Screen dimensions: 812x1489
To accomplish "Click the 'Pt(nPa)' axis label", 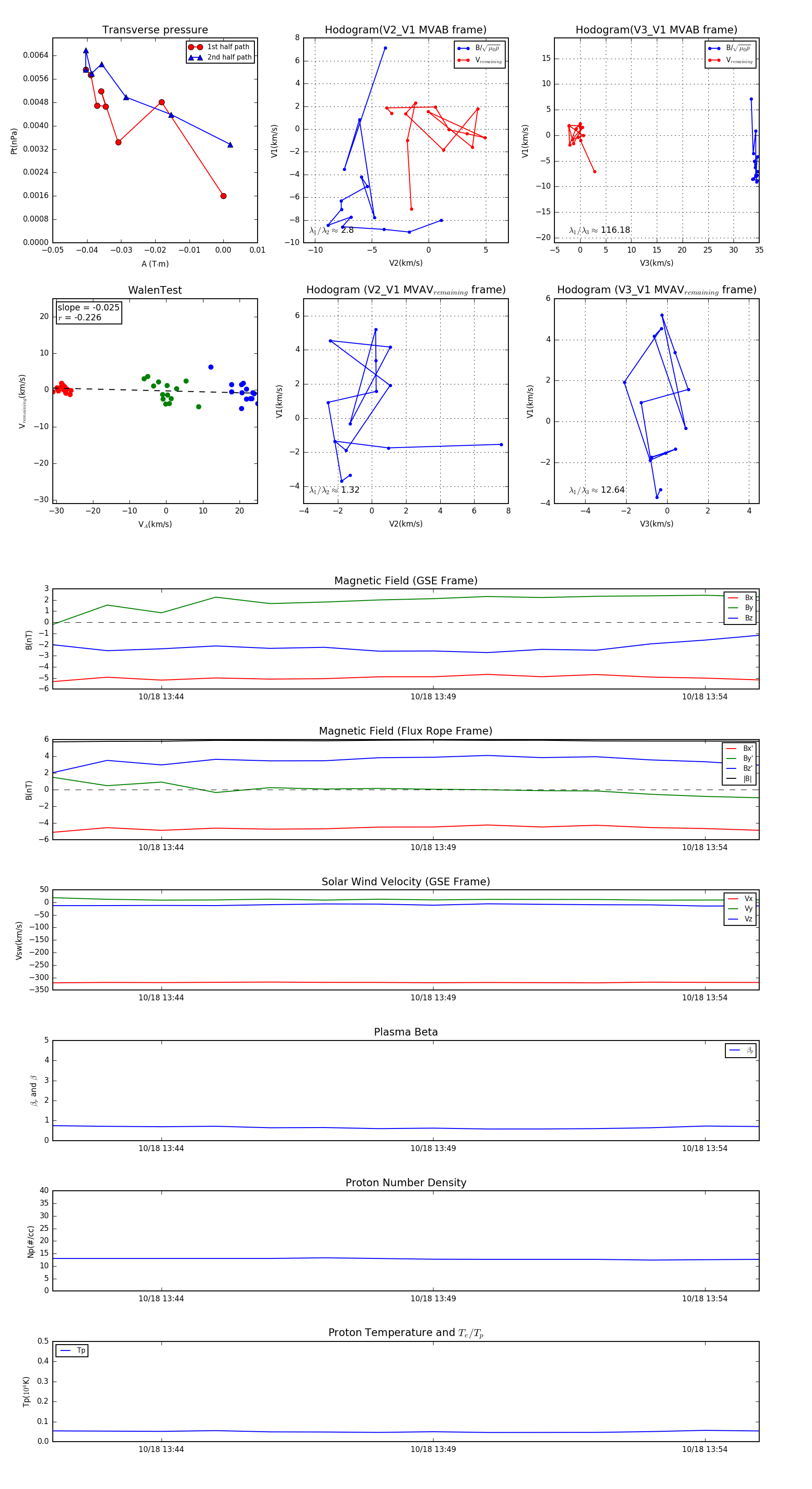I will point(14,140).
